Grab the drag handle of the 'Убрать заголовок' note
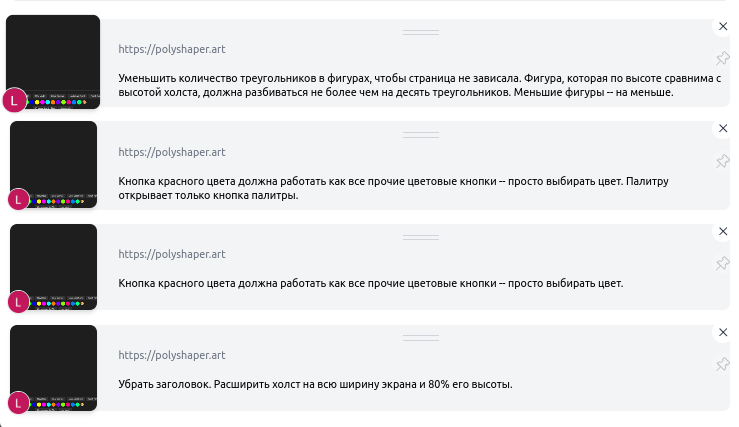 (421, 338)
